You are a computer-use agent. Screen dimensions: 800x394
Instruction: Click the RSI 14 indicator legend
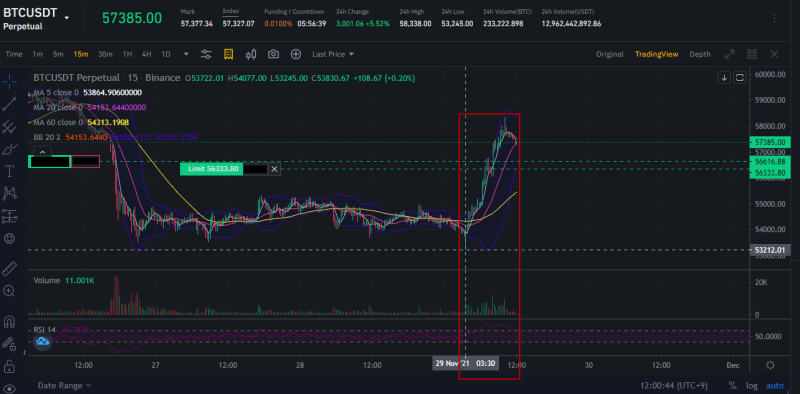point(61,330)
